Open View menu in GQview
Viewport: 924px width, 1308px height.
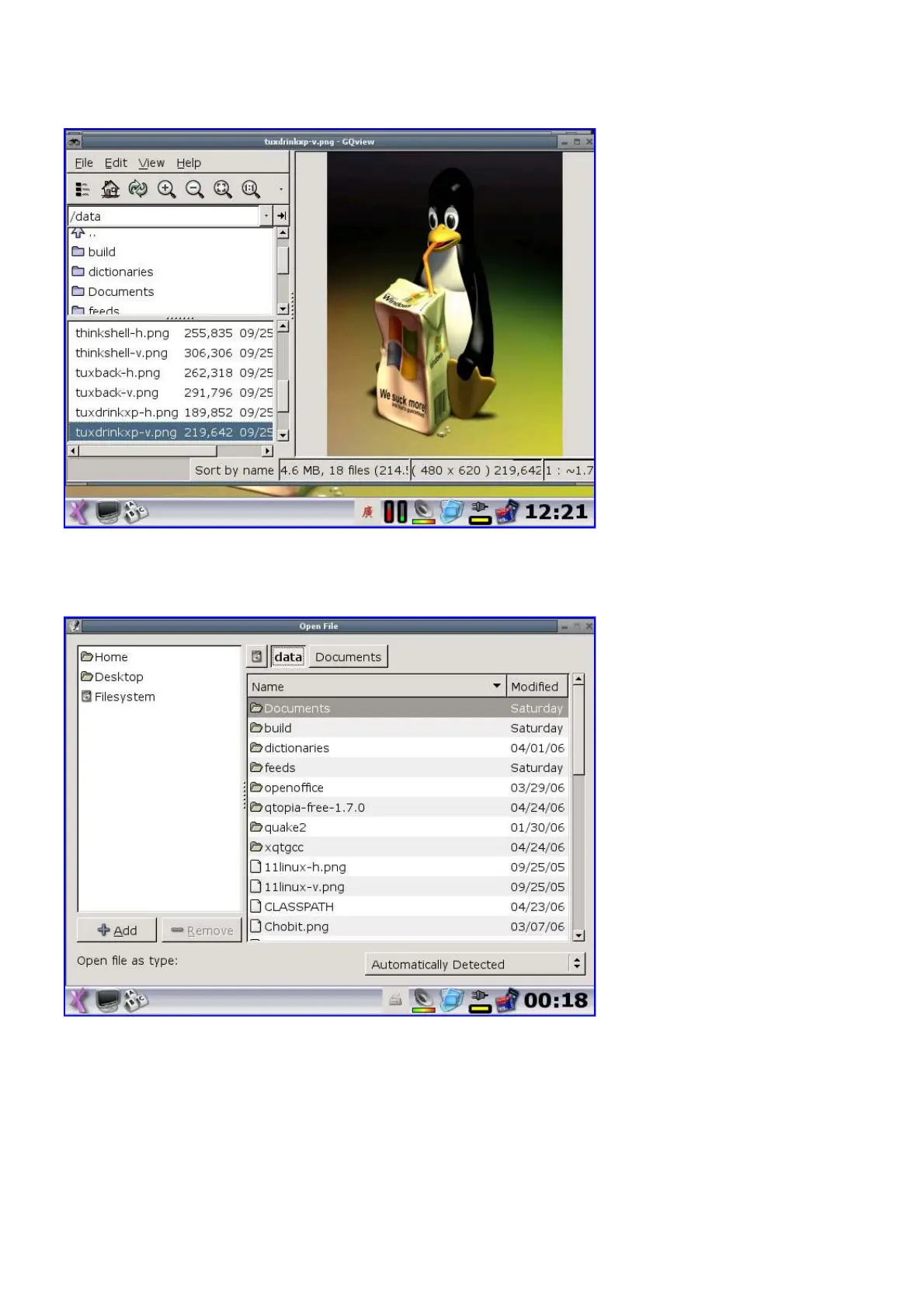(151, 162)
